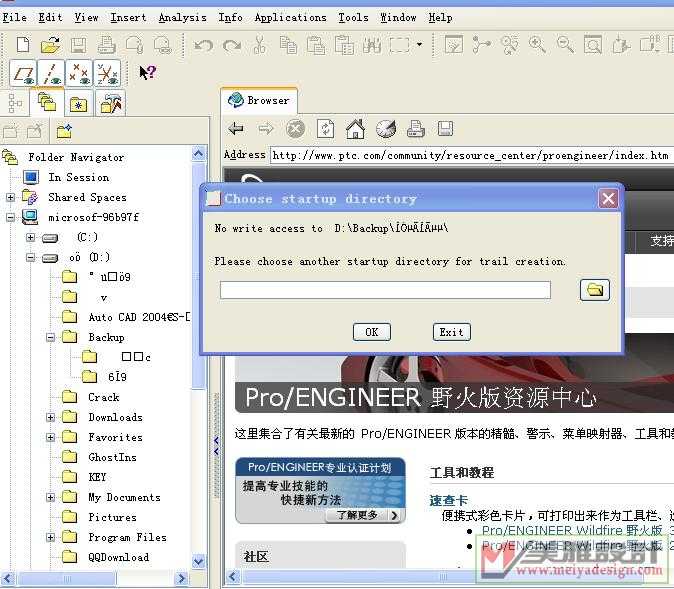Open the Insert menu
674x589 pixels.
128,18
